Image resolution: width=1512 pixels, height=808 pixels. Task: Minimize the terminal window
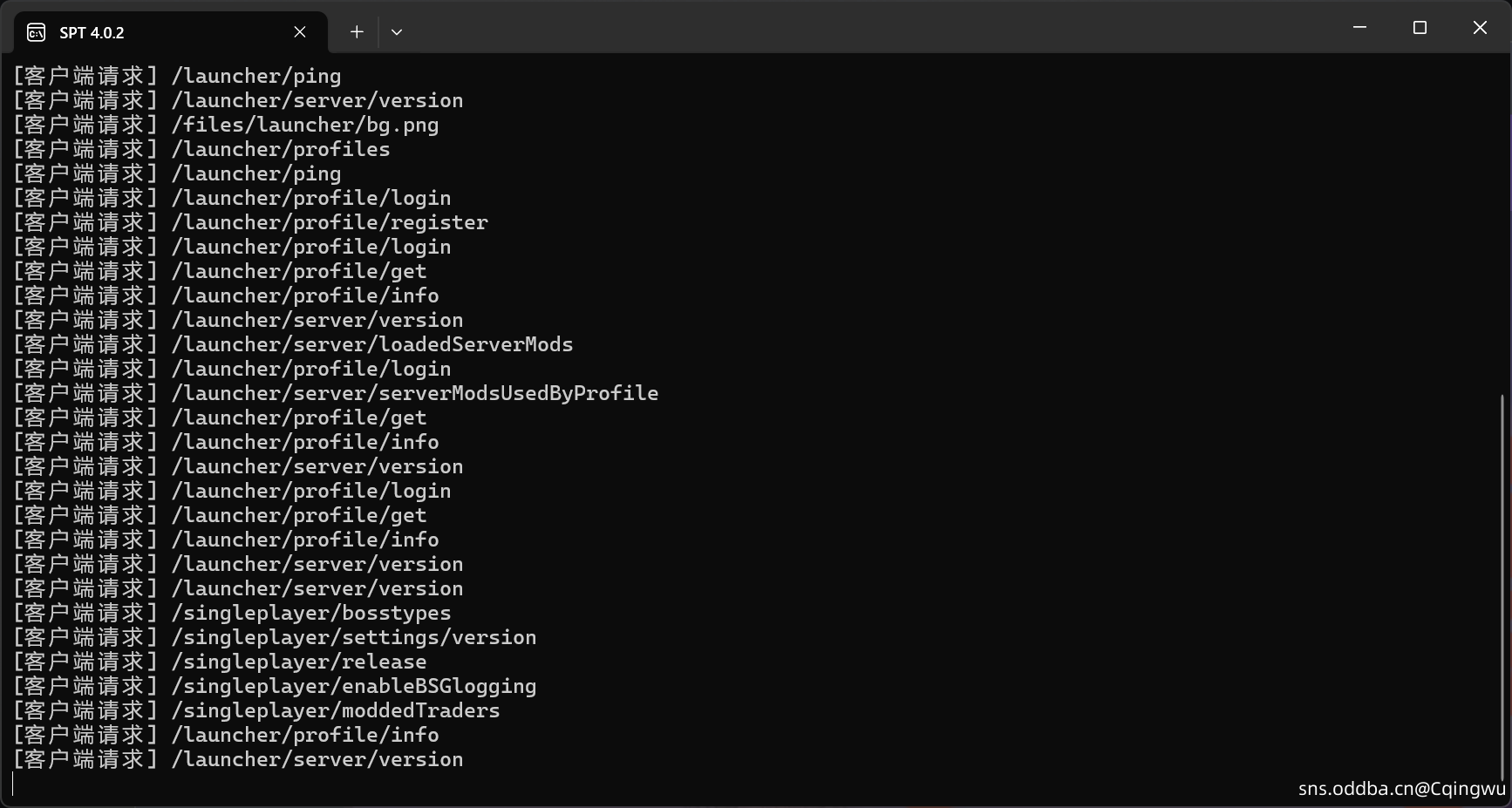[x=1359, y=28]
